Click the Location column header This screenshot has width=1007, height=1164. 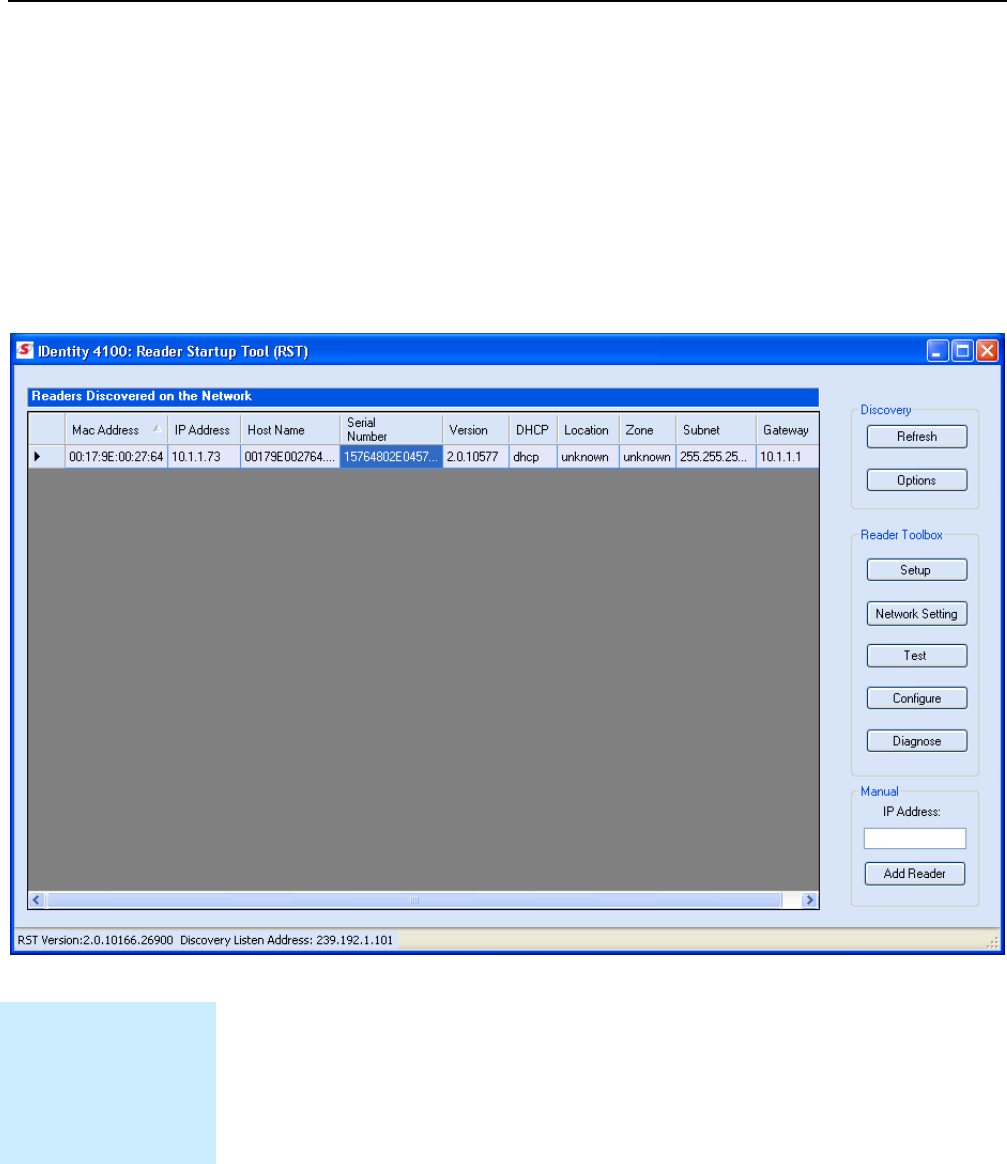pos(588,430)
